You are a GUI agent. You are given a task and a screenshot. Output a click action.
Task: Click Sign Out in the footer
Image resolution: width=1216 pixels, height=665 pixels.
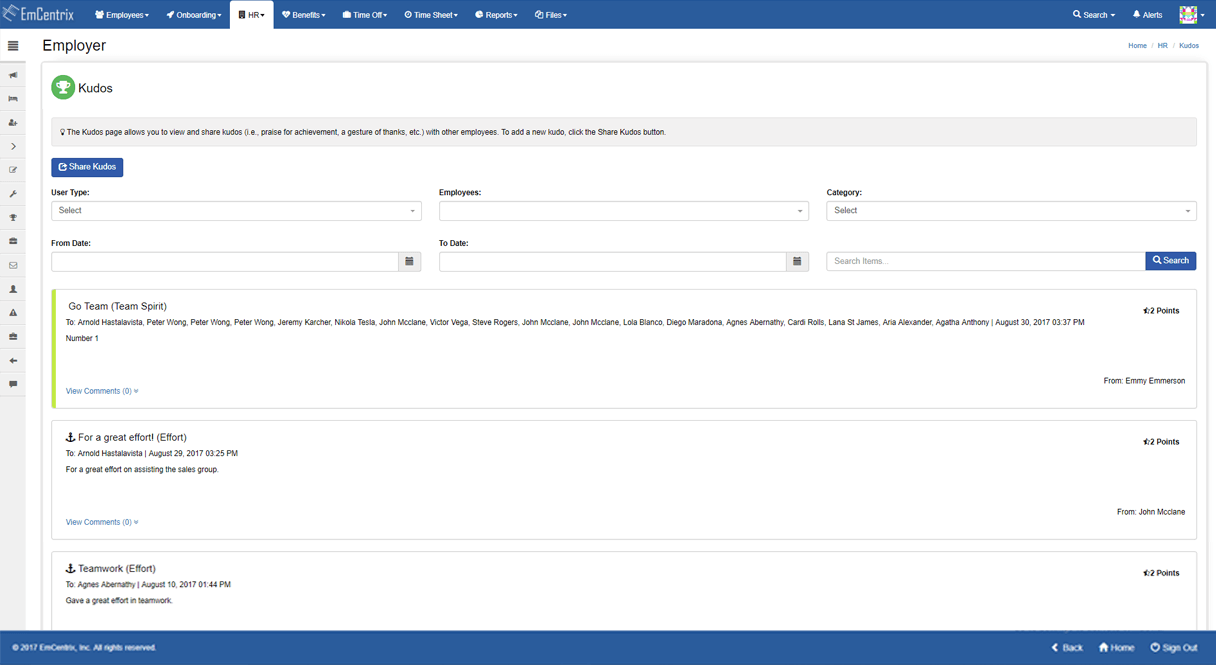(1174, 648)
